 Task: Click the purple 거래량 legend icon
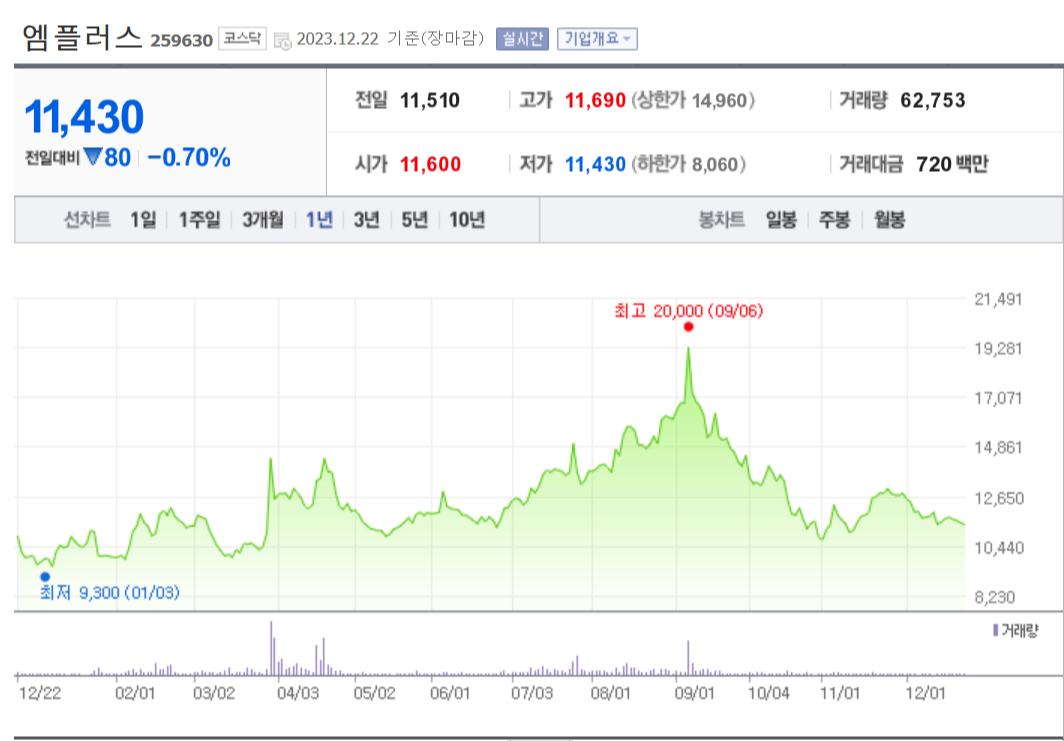995,631
